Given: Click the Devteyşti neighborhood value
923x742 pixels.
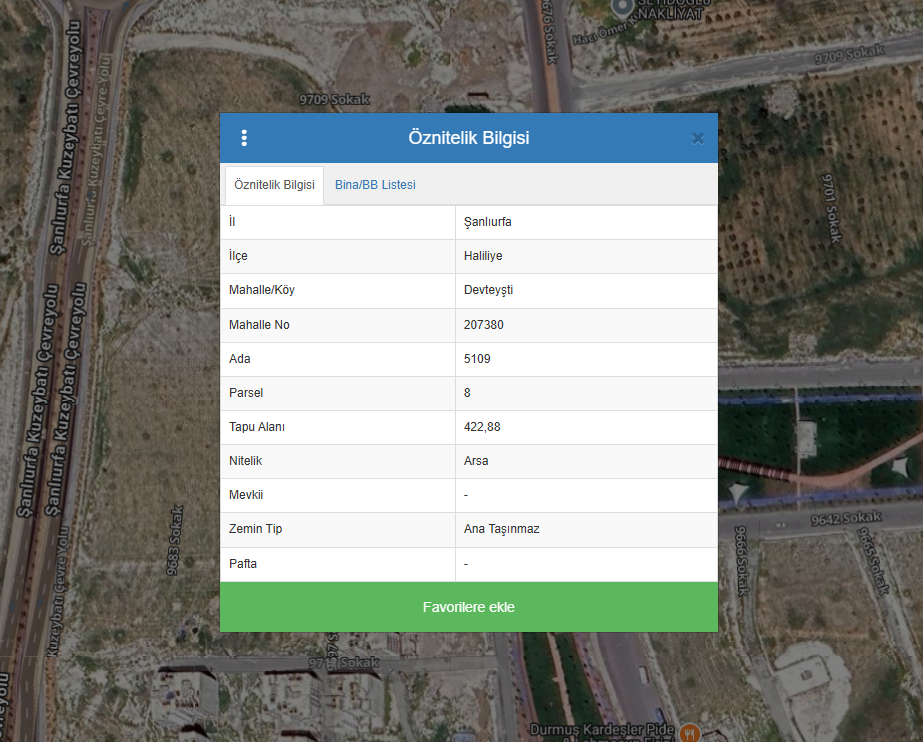Looking at the screenshot, I should coord(489,290).
